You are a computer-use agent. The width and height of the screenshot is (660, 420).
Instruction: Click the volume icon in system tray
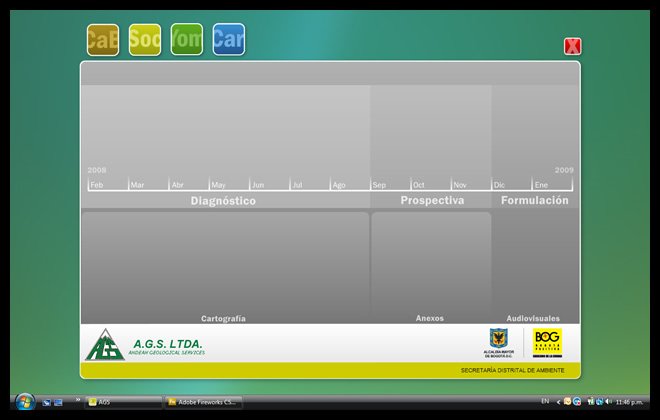[x=609, y=401]
